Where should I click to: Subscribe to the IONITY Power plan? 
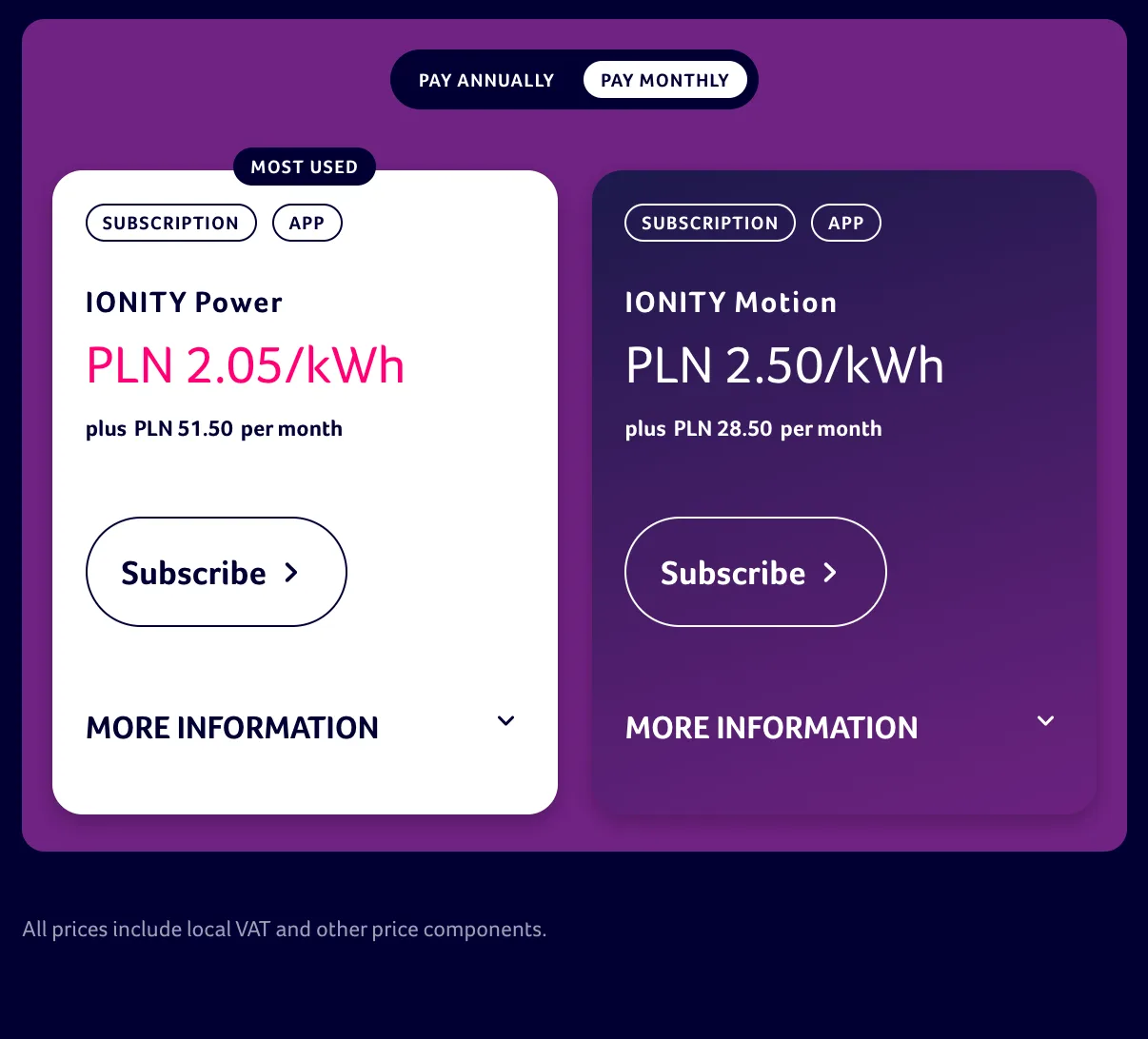215,572
